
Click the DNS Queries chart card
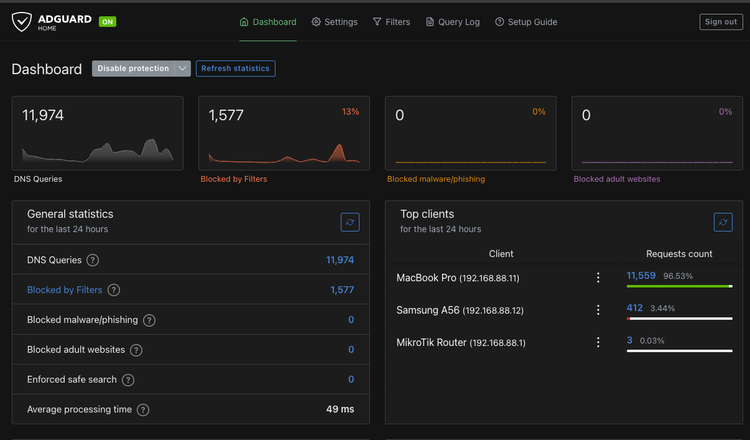[x=98, y=133]
